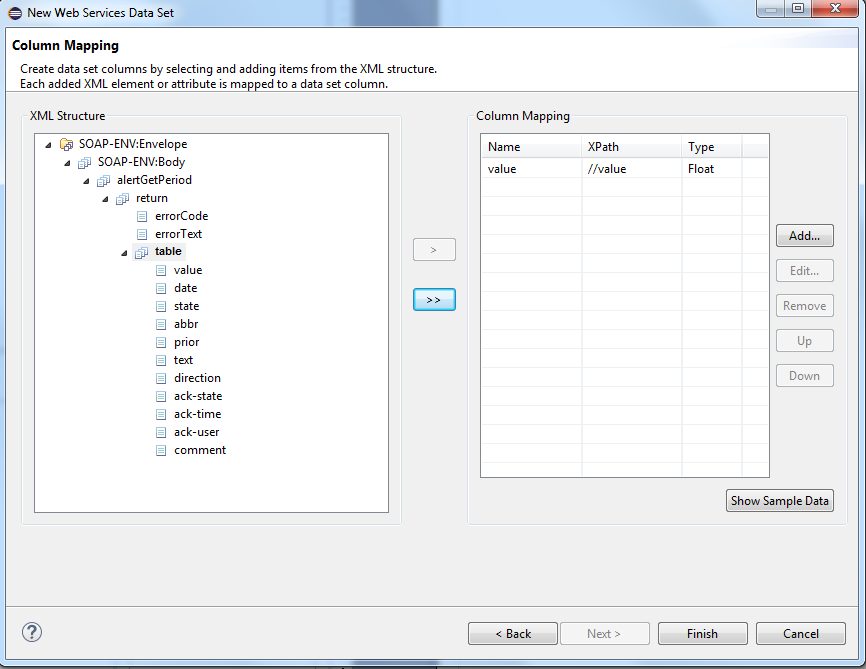
Task: Click the Show Sample Data button
Action: tap(780, 501)
